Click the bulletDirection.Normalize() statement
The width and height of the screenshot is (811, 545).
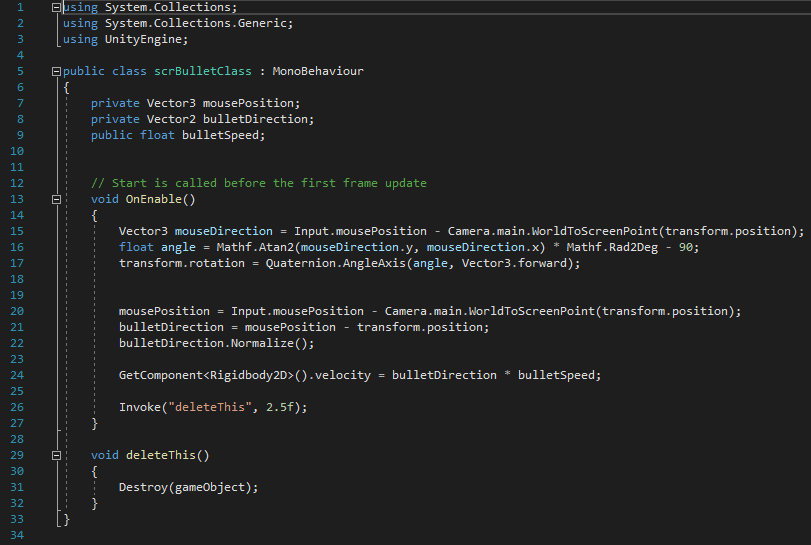216,343
